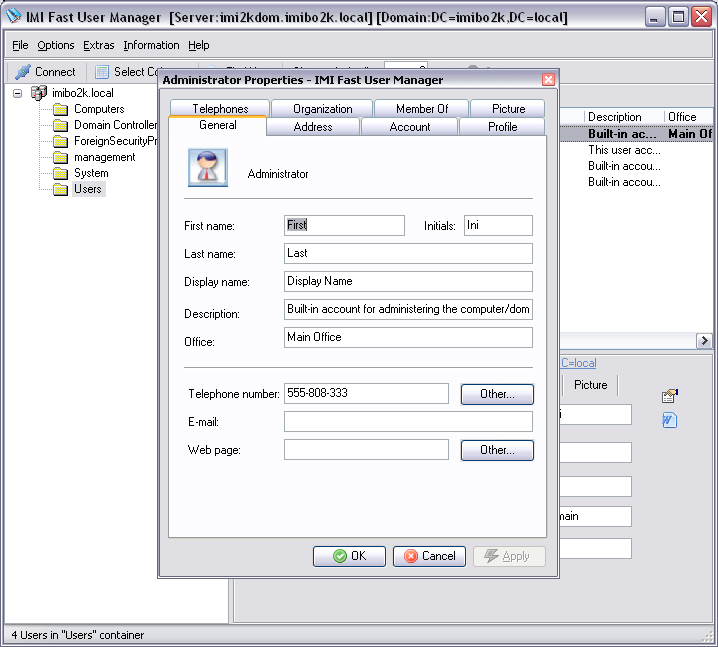Select the Computers tree item
The width and height of the screenshot is (718, 647).
pyautogui.click(x=99, y=109)
